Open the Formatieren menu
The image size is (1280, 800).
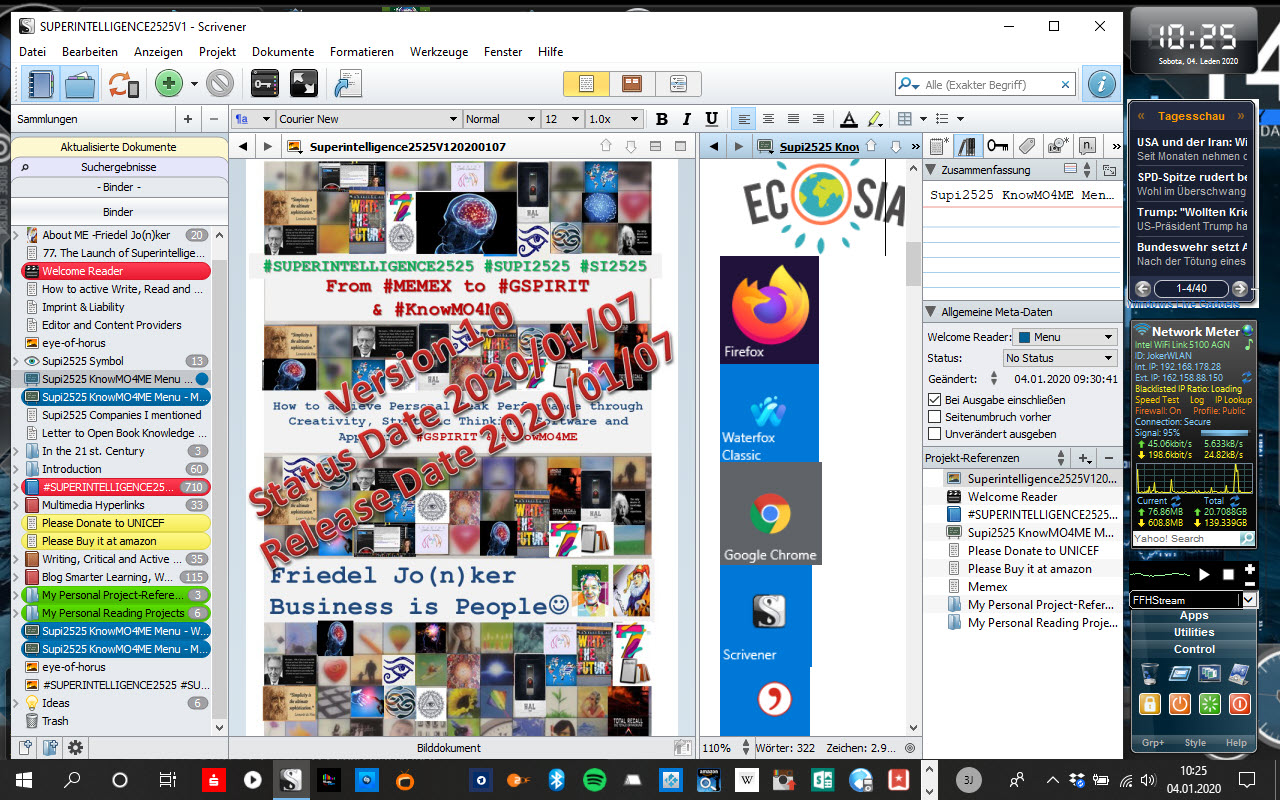coord(359,52)
